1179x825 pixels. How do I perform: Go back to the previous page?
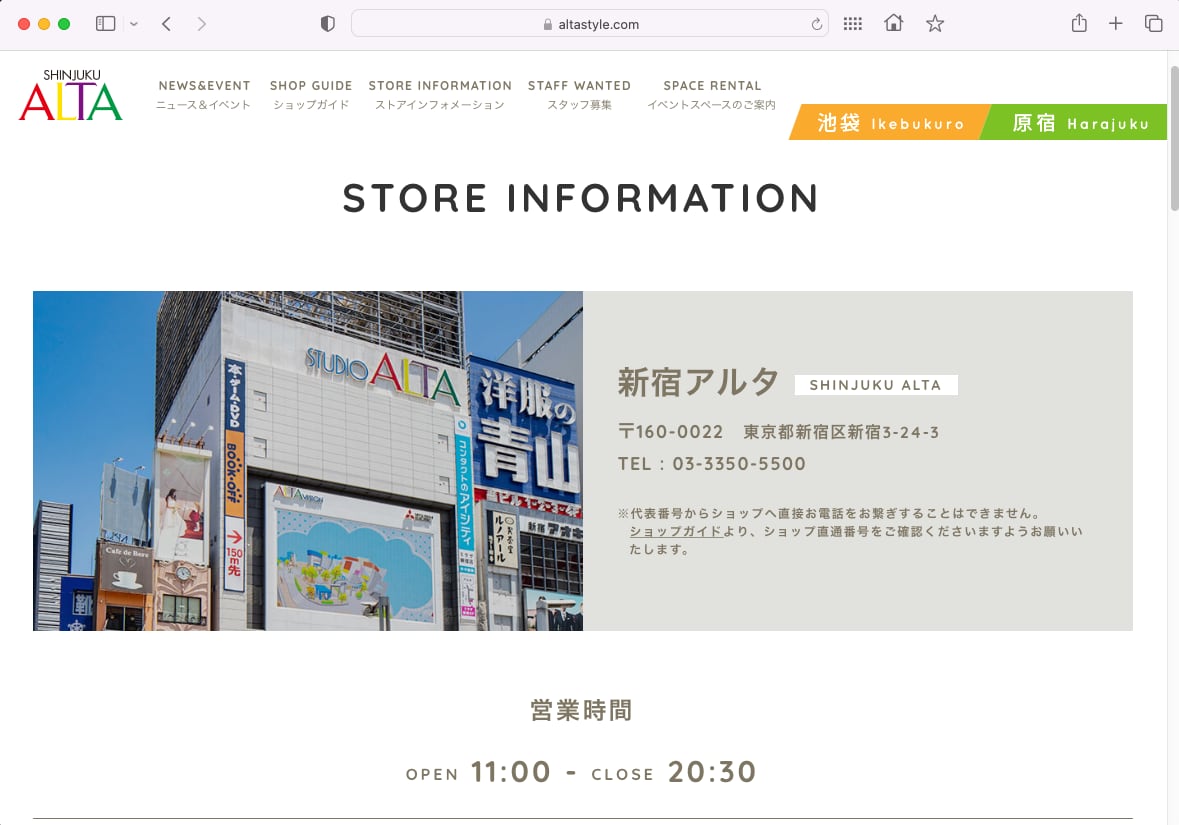tap(167, 24)
